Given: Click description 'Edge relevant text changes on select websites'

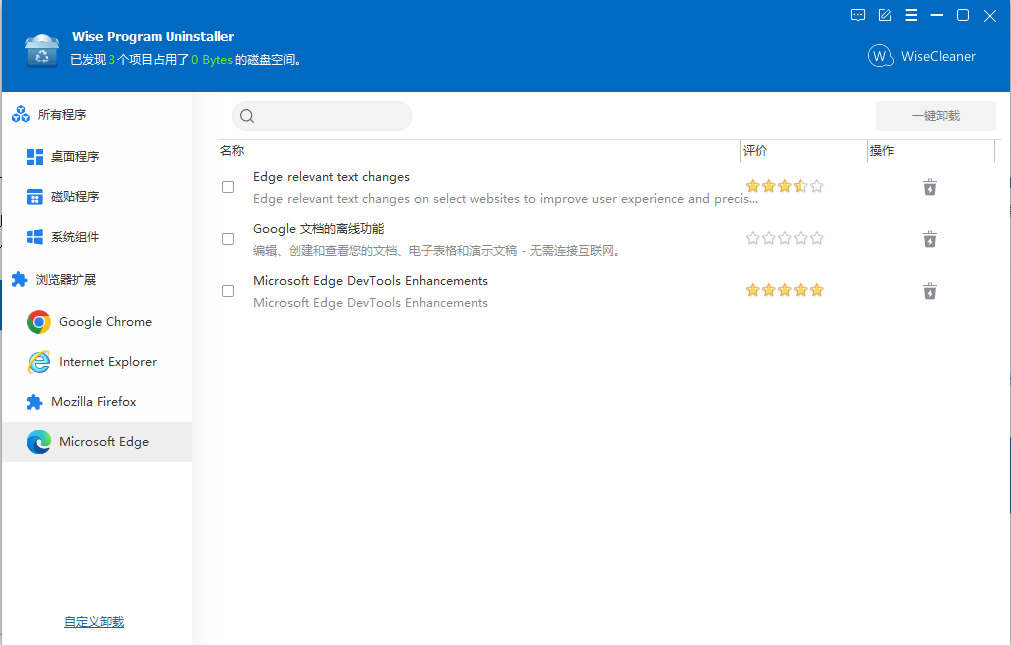Looking at the screenshot, I should (x=505, y=199).
